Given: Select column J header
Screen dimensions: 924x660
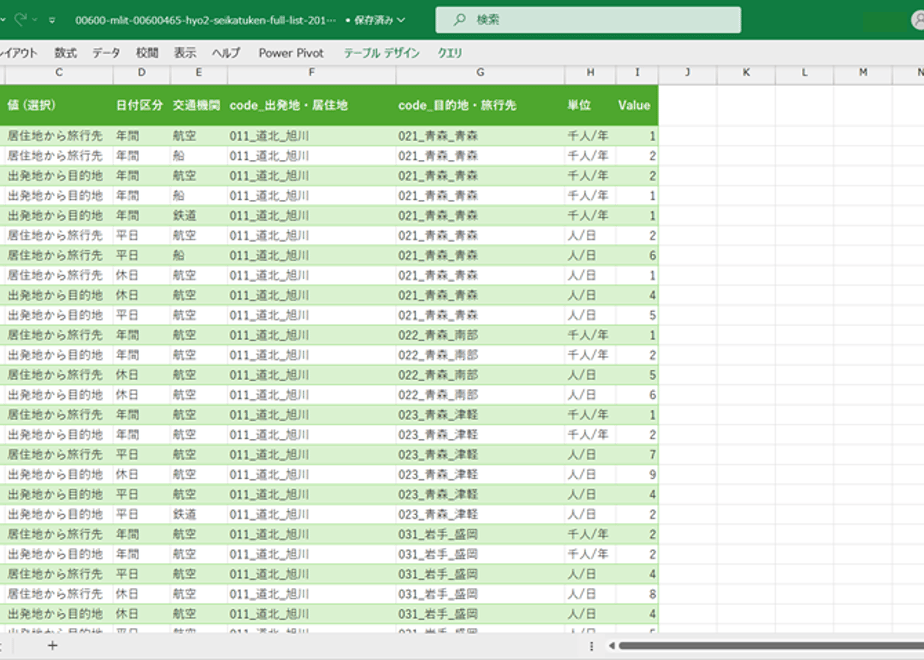Looking at the screenshot, I should [688, 72].
